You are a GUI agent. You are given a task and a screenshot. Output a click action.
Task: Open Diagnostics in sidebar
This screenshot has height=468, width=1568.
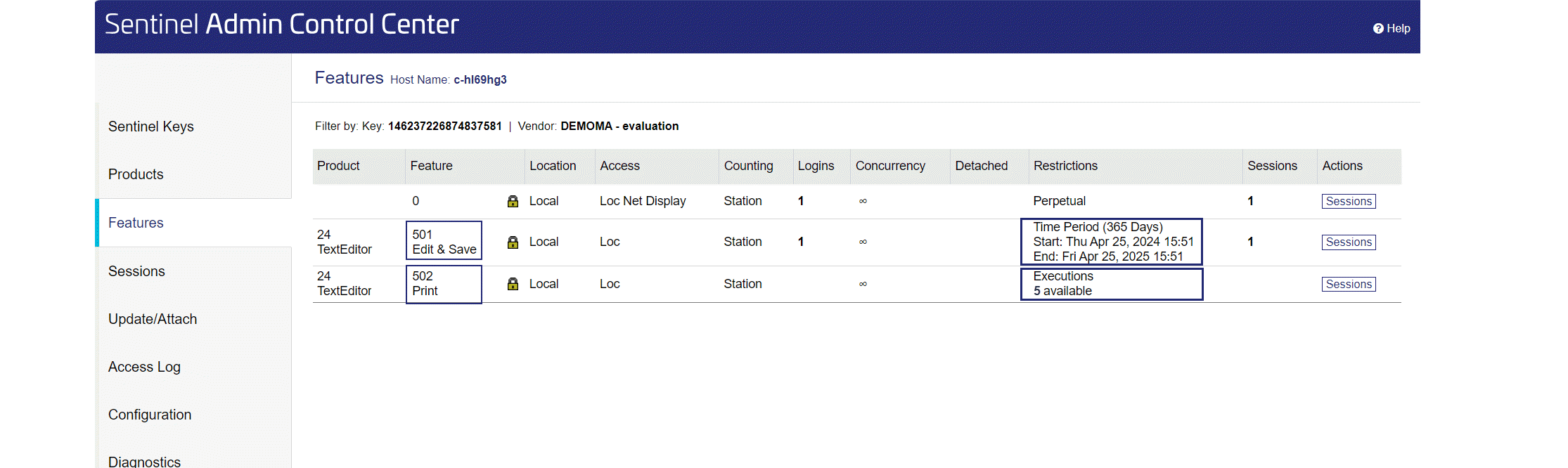[x=144, y=461]
